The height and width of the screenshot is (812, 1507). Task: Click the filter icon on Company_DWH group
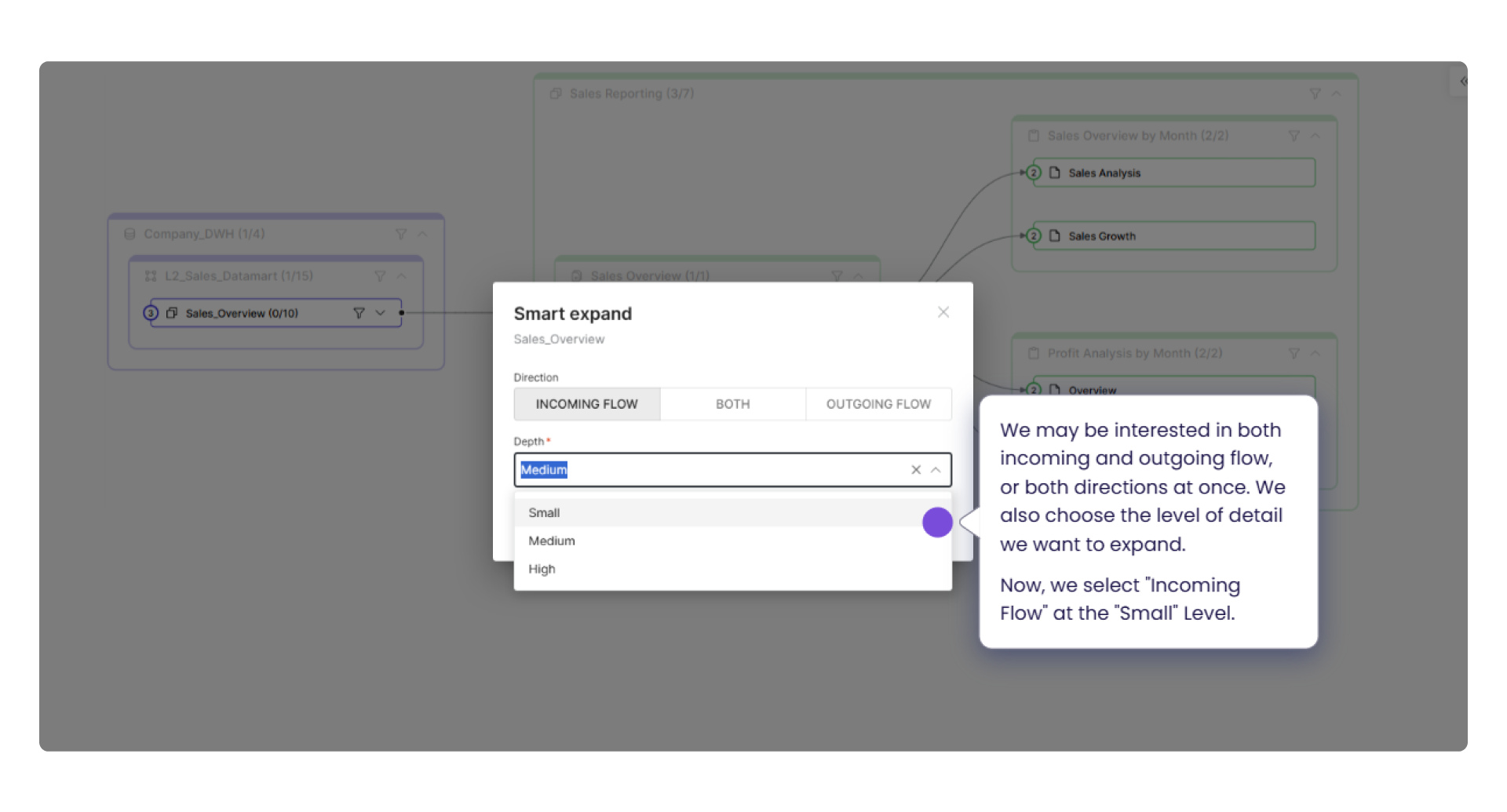401,234
